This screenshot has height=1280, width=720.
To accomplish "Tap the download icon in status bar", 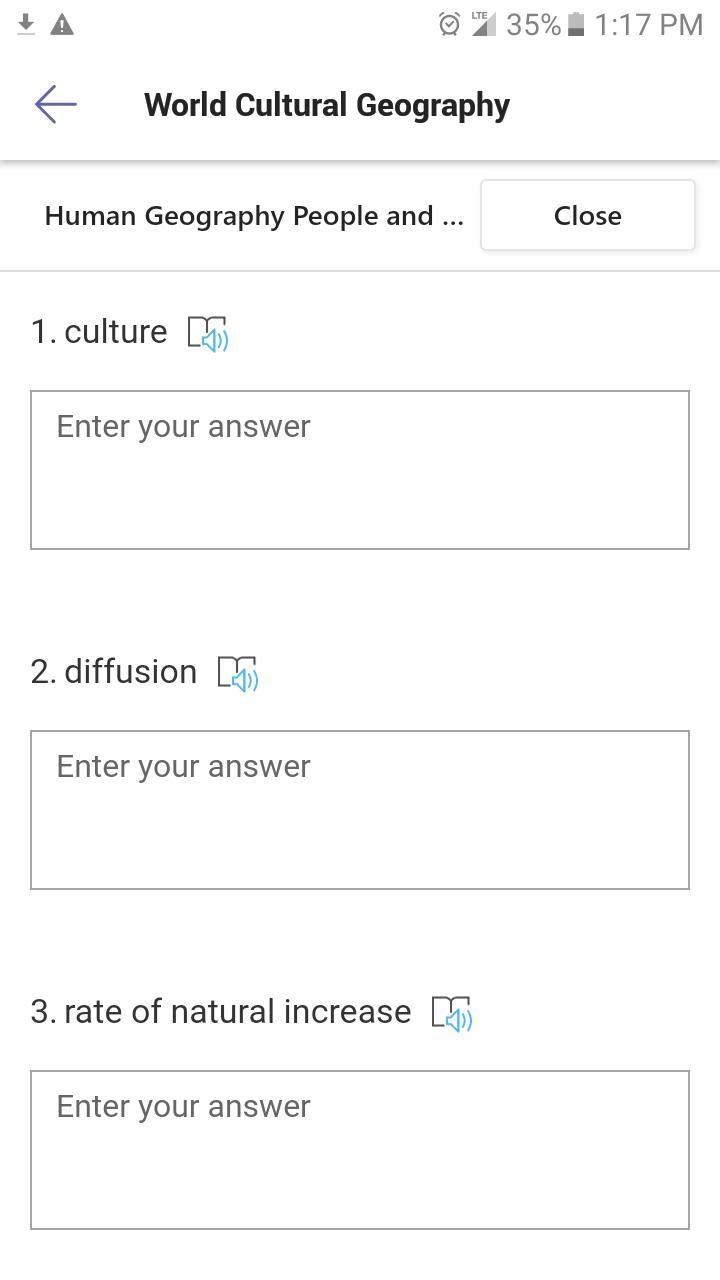I will click(27, 24).
